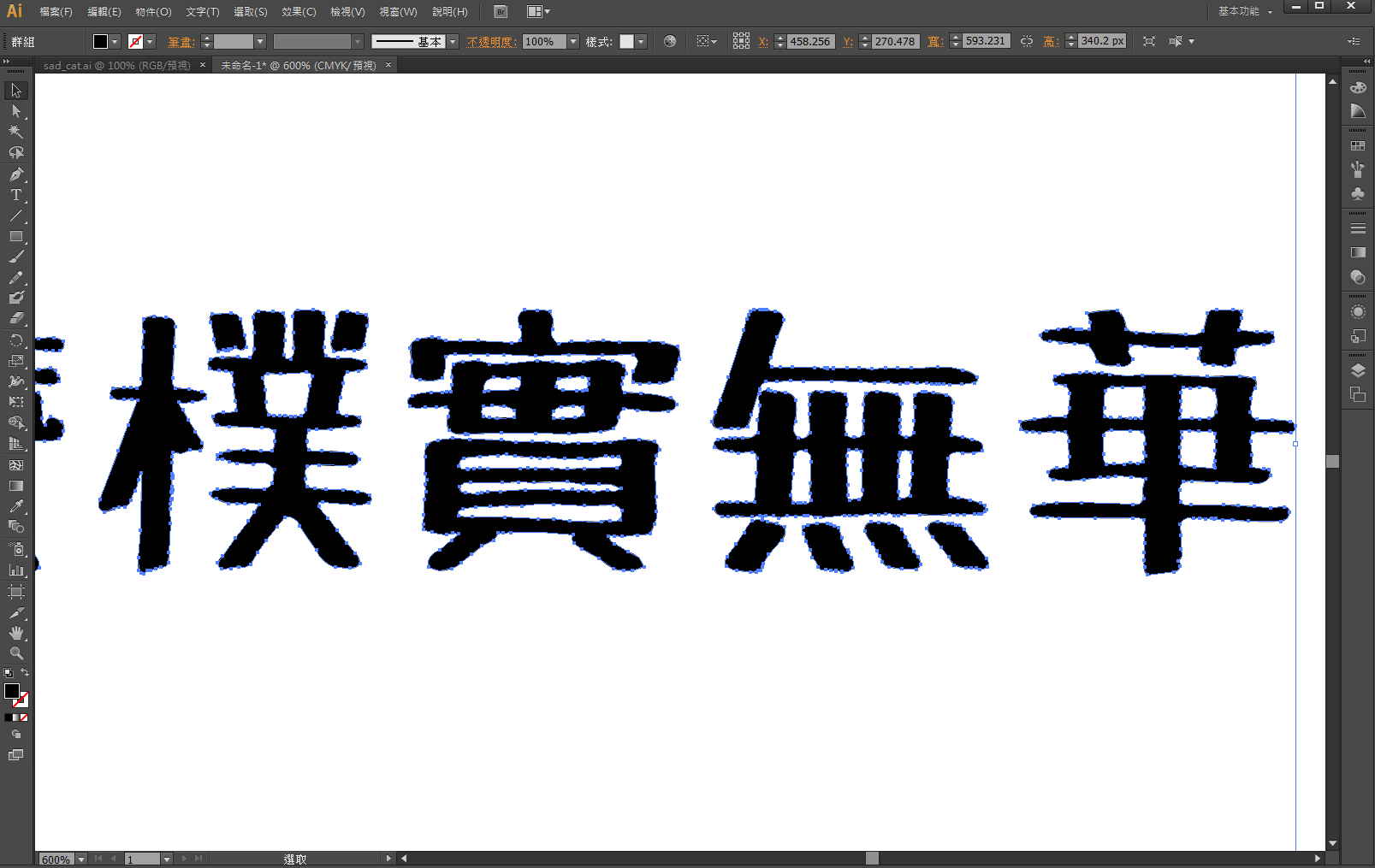Click the X coordinate label link

[x=762, y=41]
